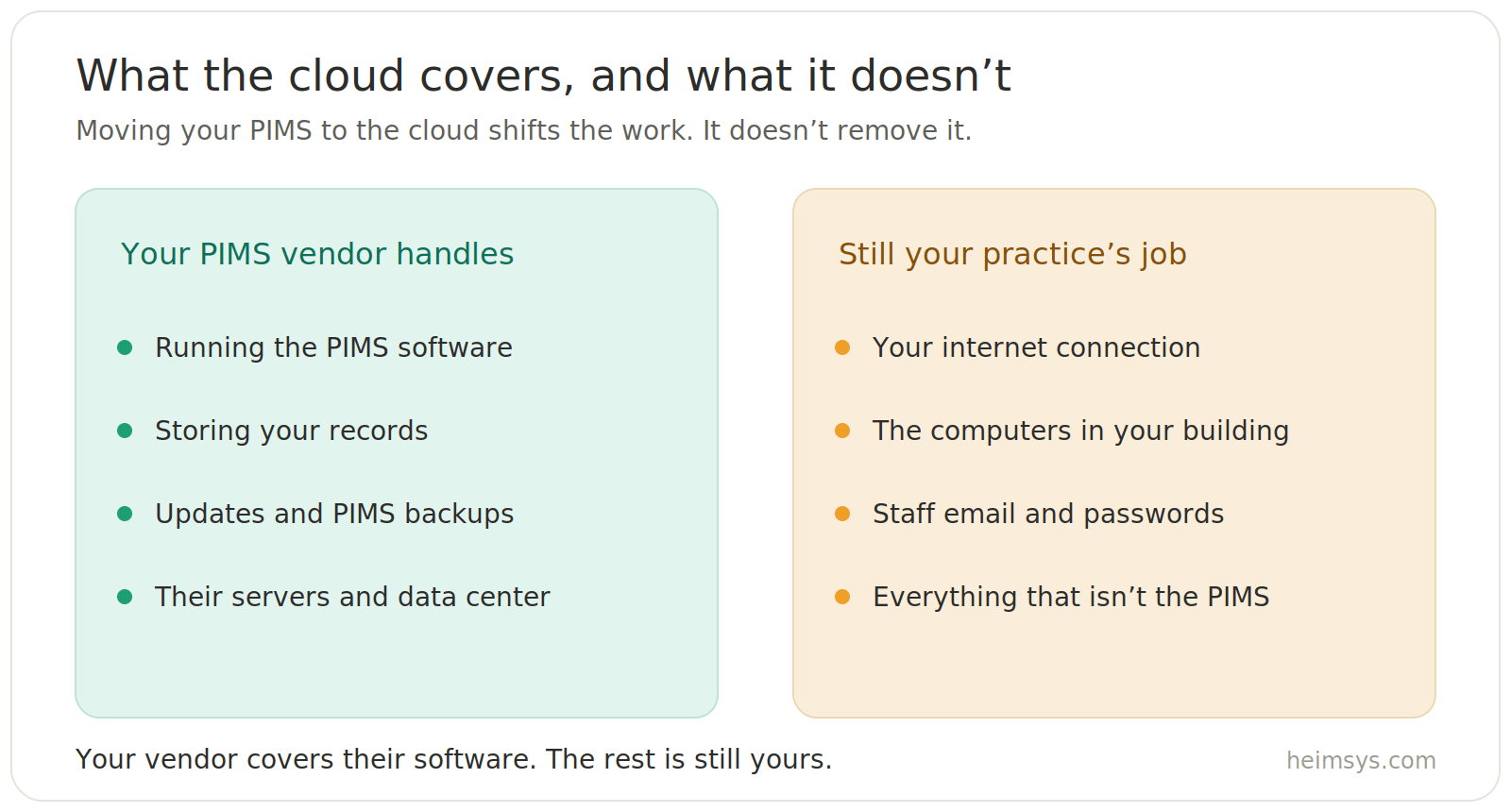Click 'The computers in your building' item
The width and height of the screenshot is (1511, 812).
pyautogui.click(x=1080, y=431)
